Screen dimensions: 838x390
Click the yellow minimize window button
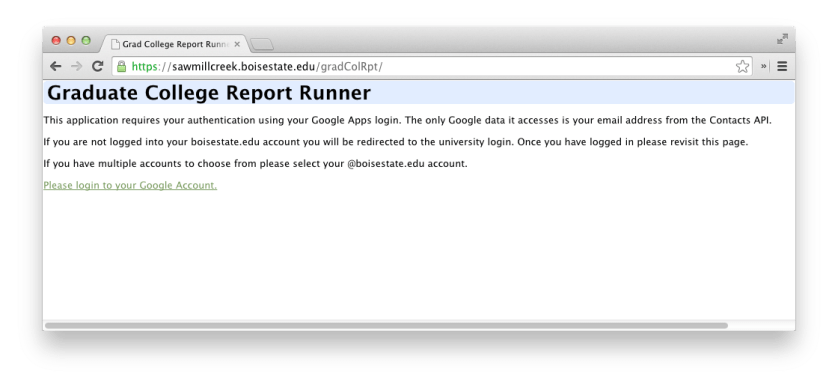click(x=71, y=41)
